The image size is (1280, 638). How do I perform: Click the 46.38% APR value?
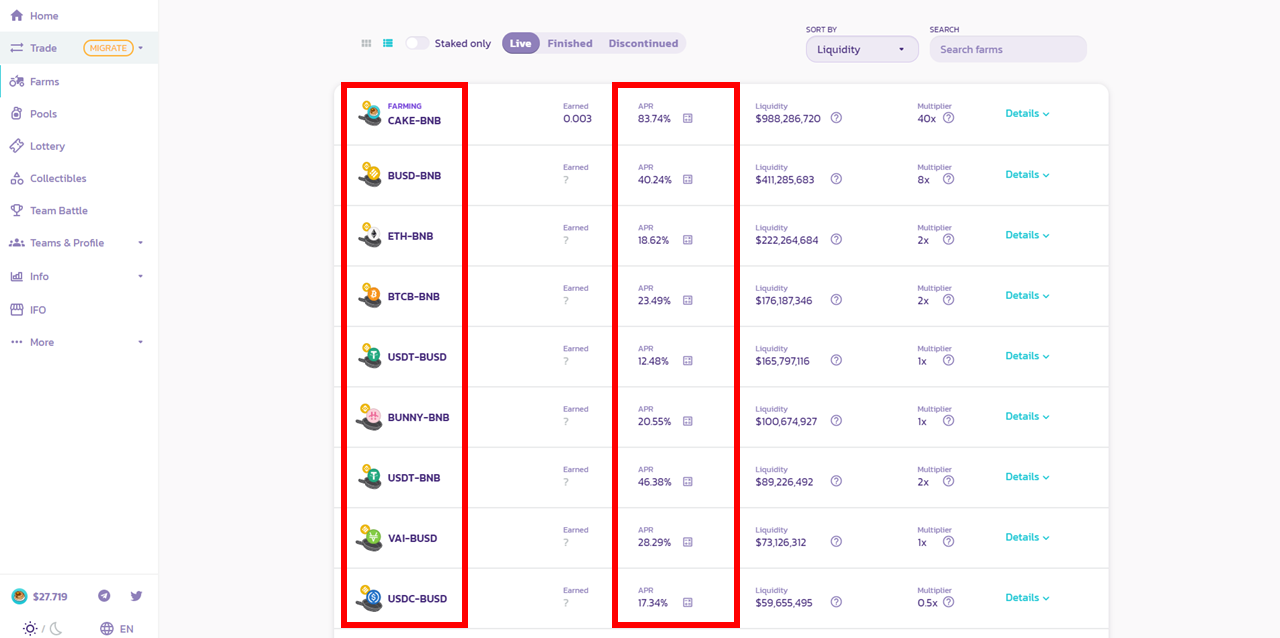655,482
